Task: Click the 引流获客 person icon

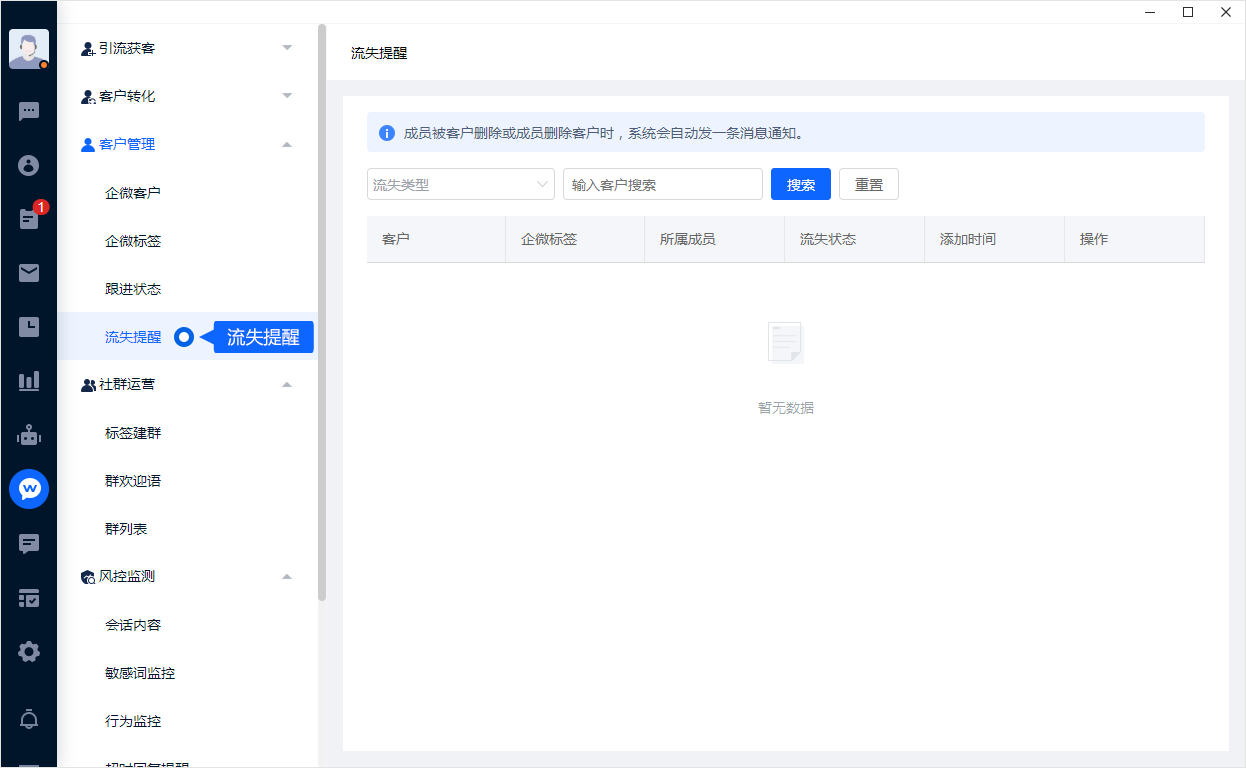Action: tap(88, 48)
